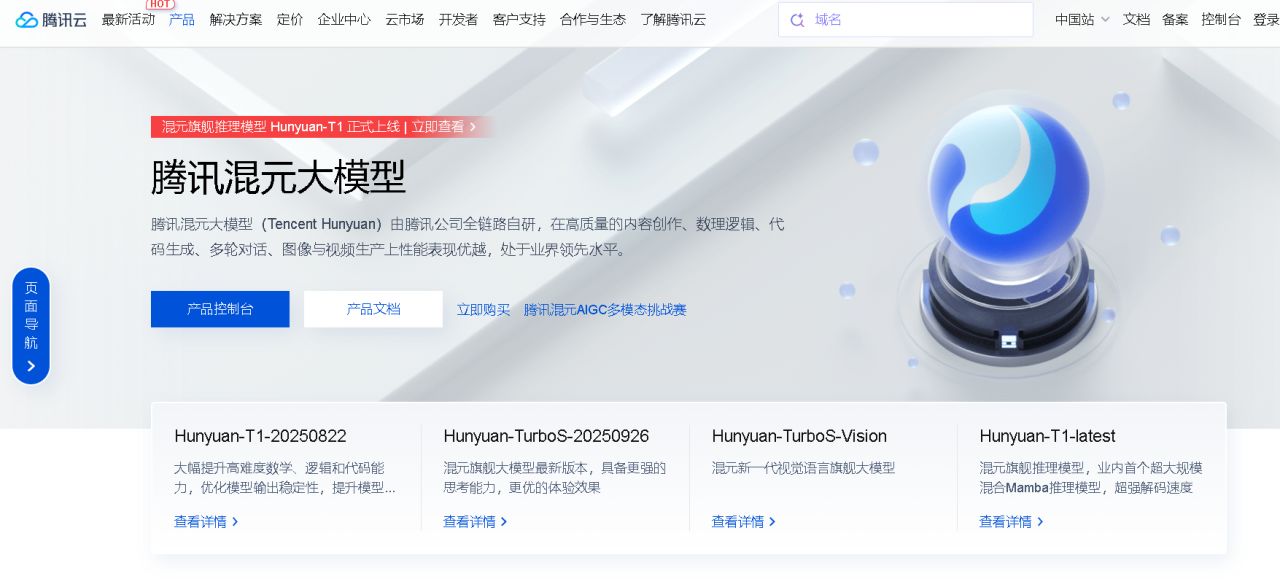Open the 产品 menu

coord(182,19)
